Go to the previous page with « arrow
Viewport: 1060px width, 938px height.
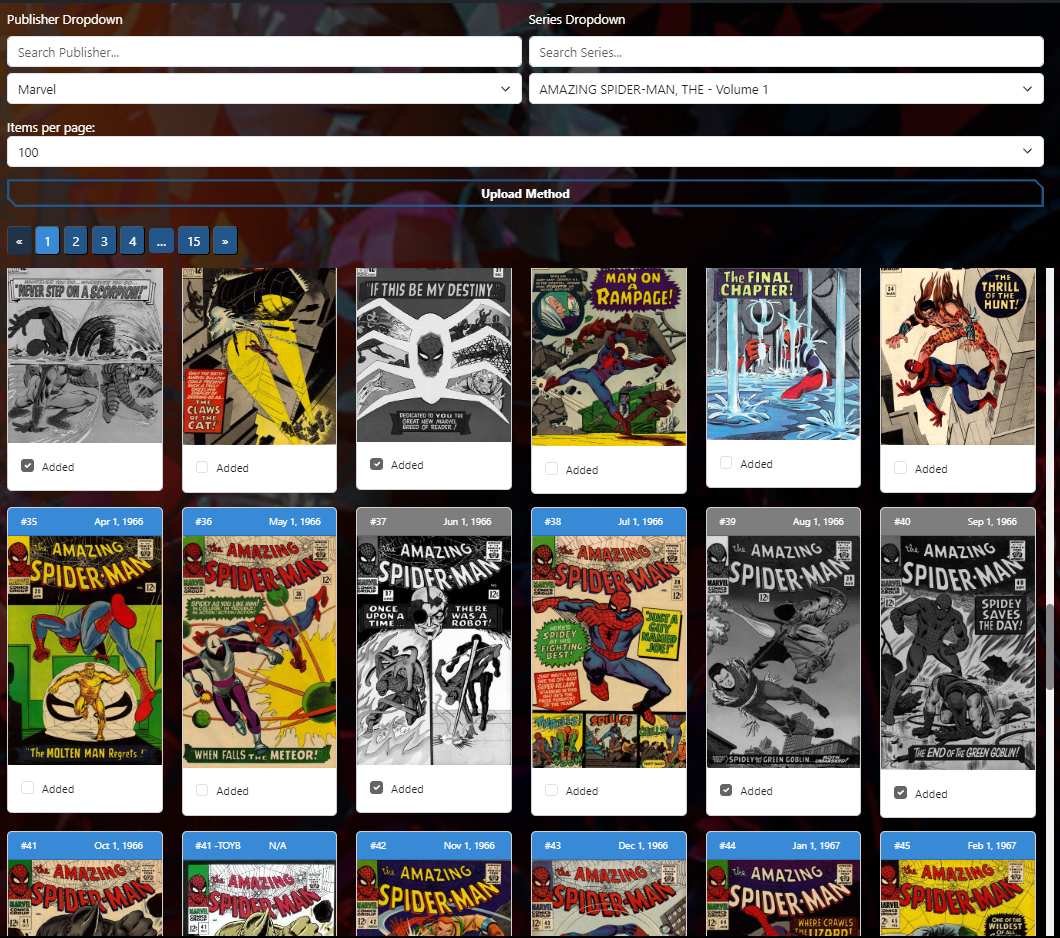(19, 241)
